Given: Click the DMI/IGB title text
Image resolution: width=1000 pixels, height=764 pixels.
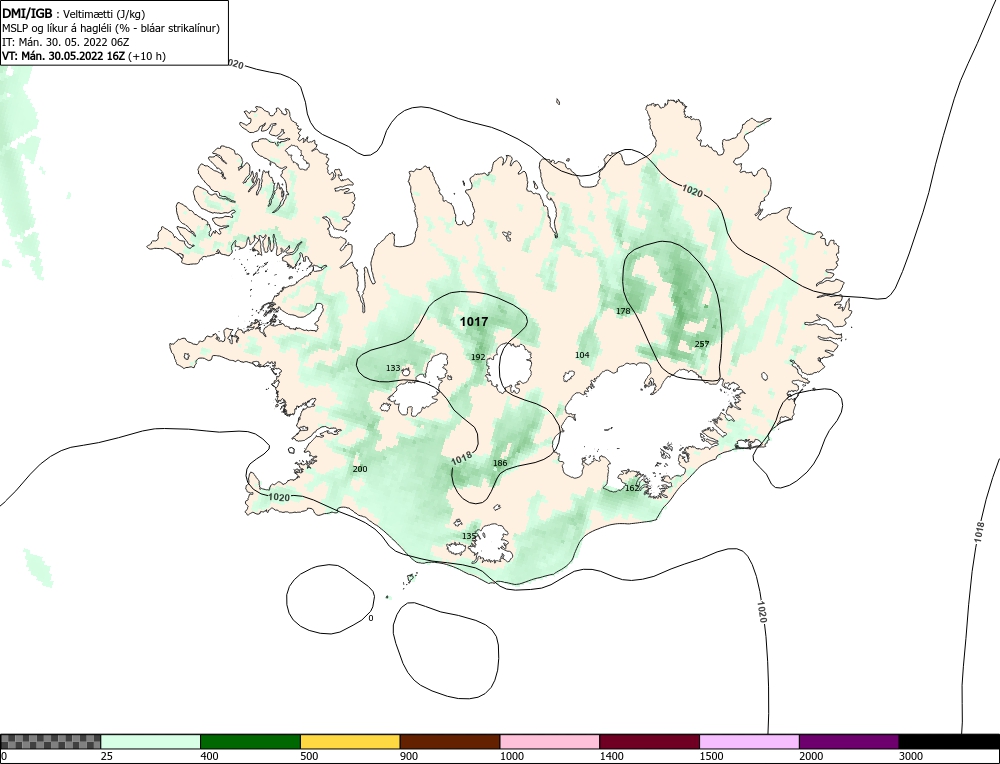Looking at the screenshot, I should coord(27,13).
